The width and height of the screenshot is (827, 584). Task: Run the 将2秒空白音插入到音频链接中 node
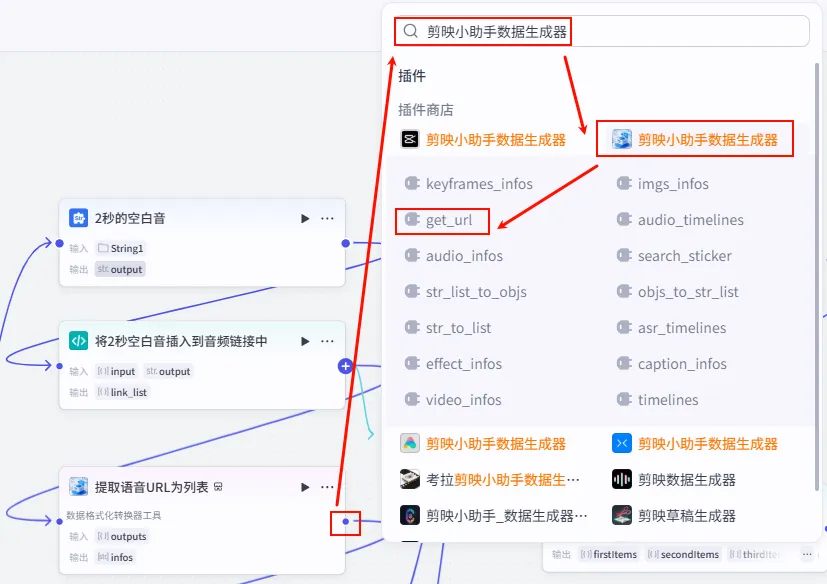point(305,341)
